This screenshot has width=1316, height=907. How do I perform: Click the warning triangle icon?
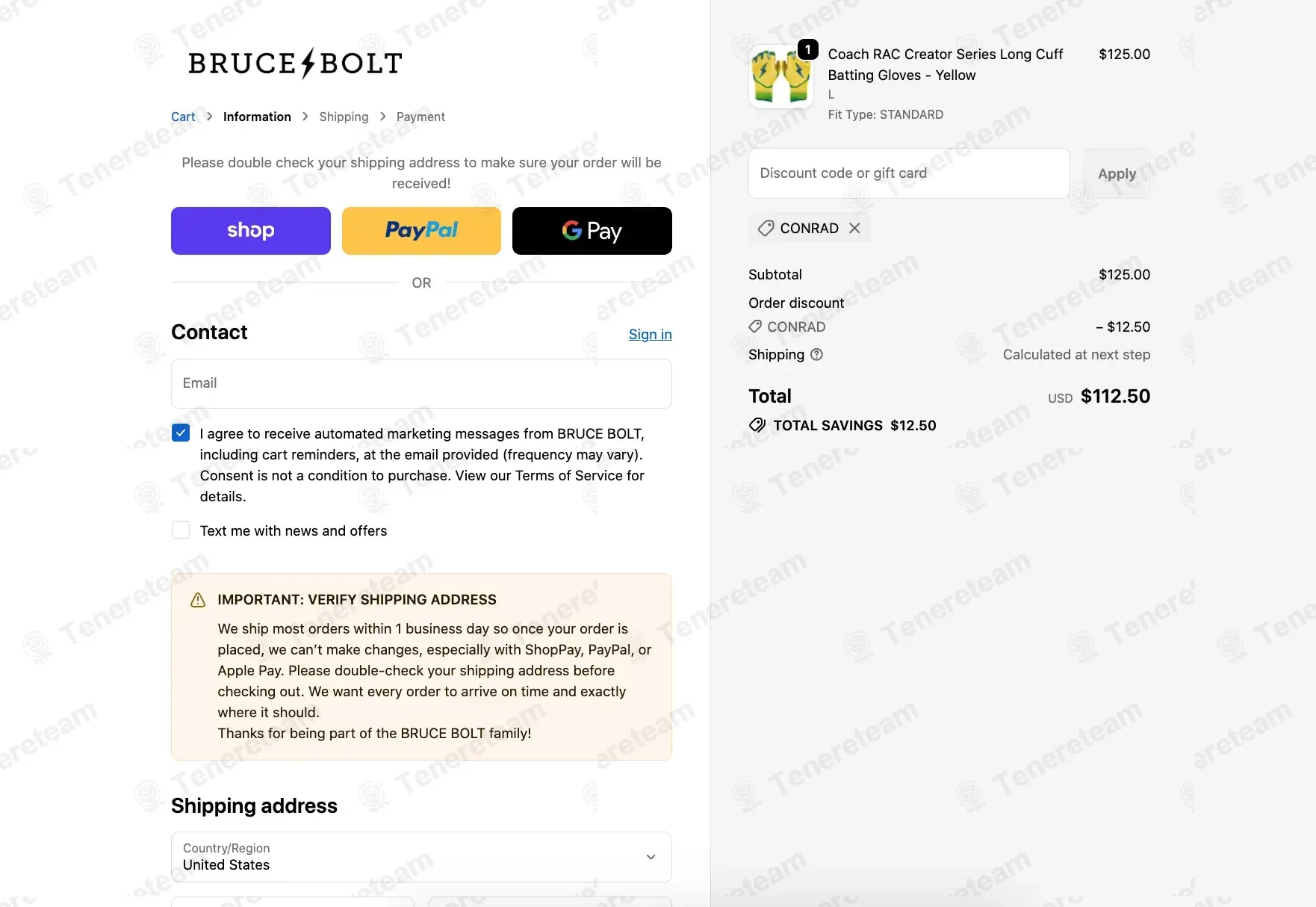pos(198,600)
